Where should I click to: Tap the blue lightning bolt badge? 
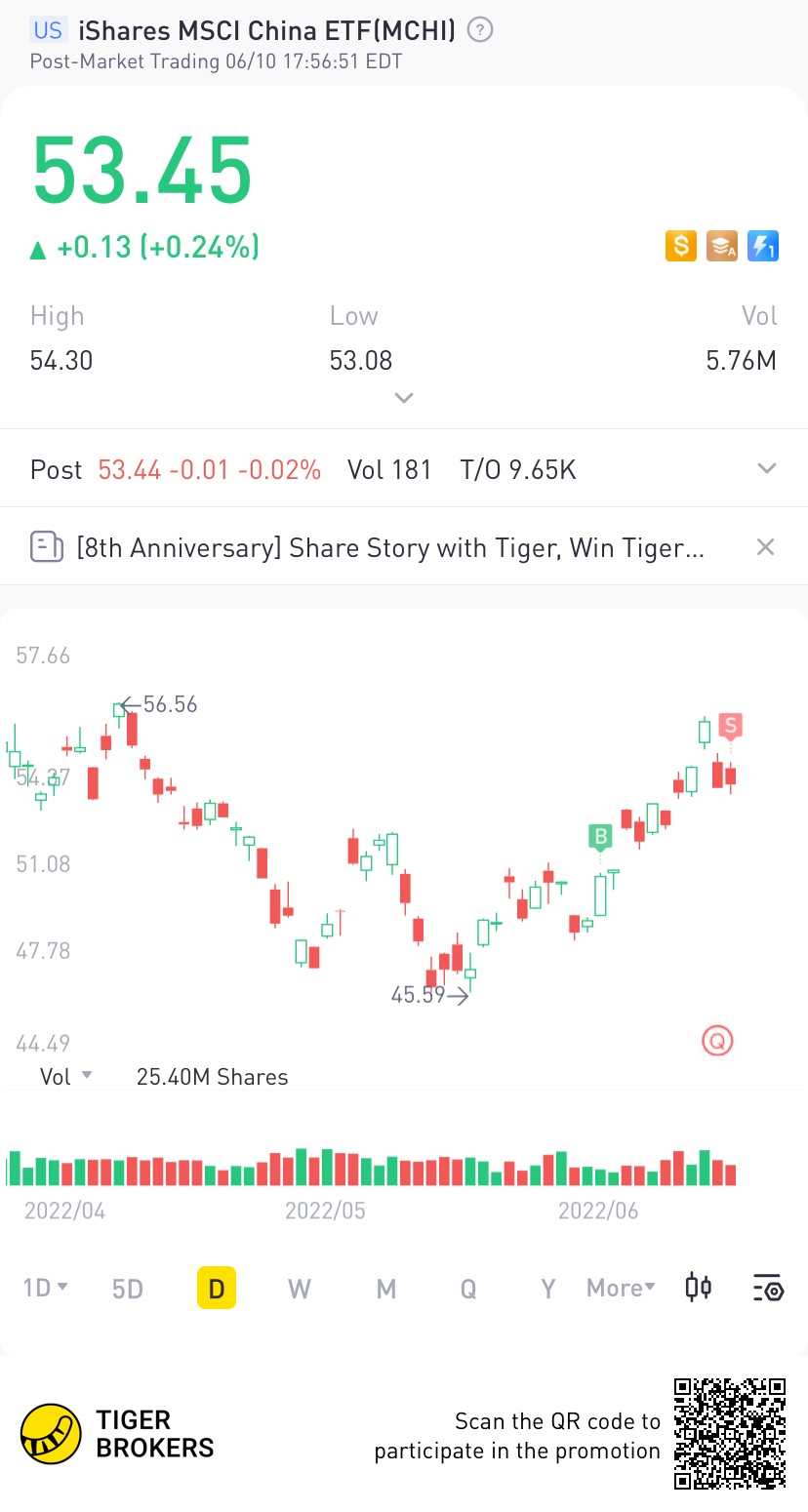(762, 246)
